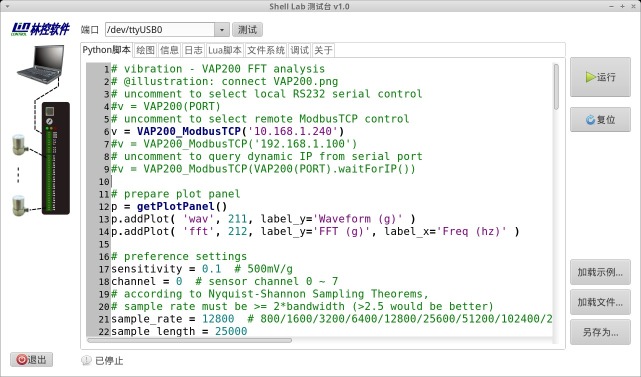Open the serial port dropdown arrow

[222, 30]
